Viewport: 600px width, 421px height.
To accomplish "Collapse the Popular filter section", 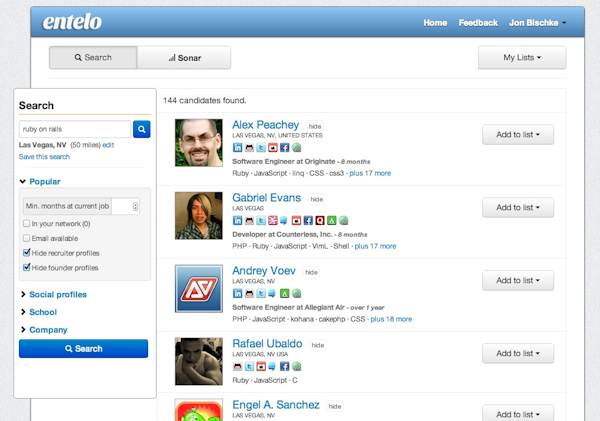I will click(40, 181).
